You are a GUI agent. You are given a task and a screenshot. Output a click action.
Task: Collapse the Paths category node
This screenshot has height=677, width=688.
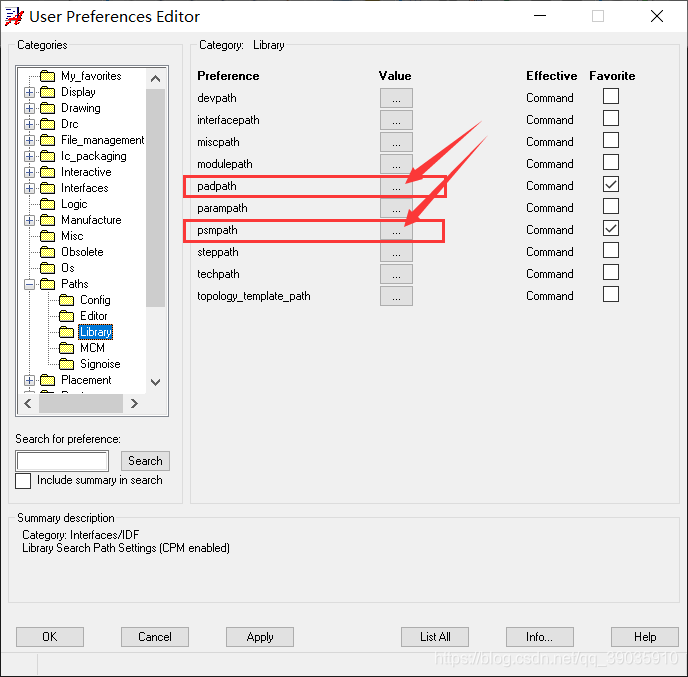[x=29, y=284]
